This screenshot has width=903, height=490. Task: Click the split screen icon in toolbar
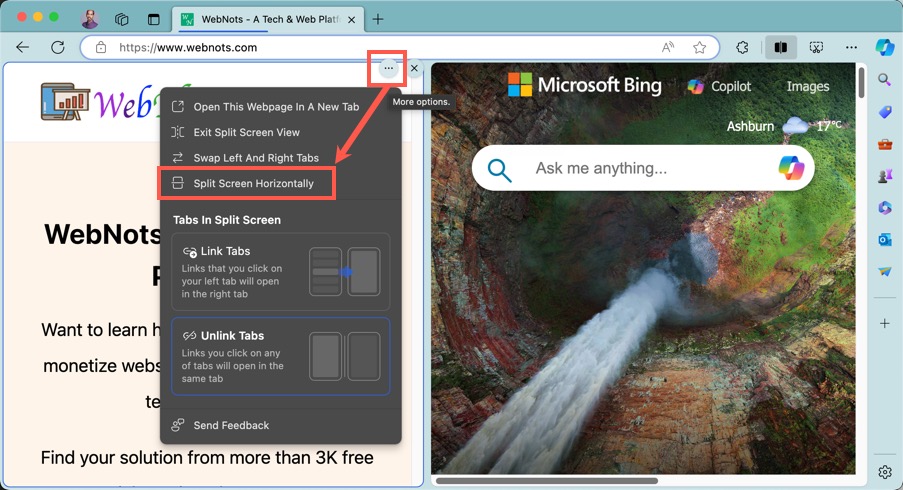pos(780,47)
